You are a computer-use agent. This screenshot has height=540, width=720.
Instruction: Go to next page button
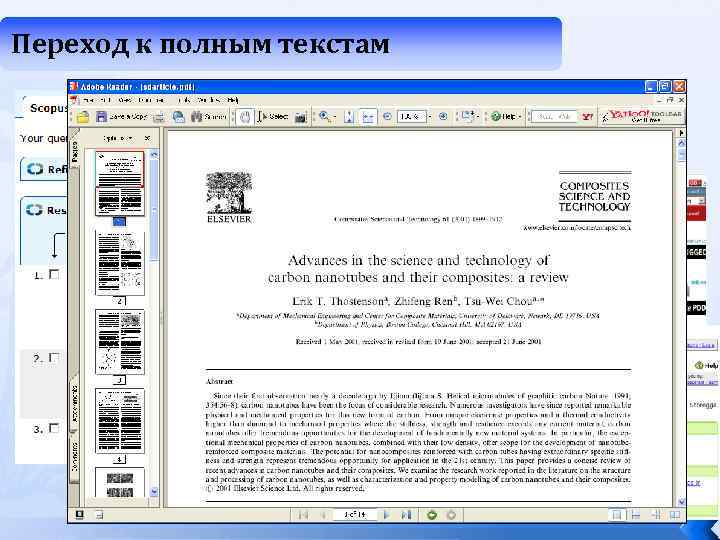pyautogui.click(x=387, y=515)
